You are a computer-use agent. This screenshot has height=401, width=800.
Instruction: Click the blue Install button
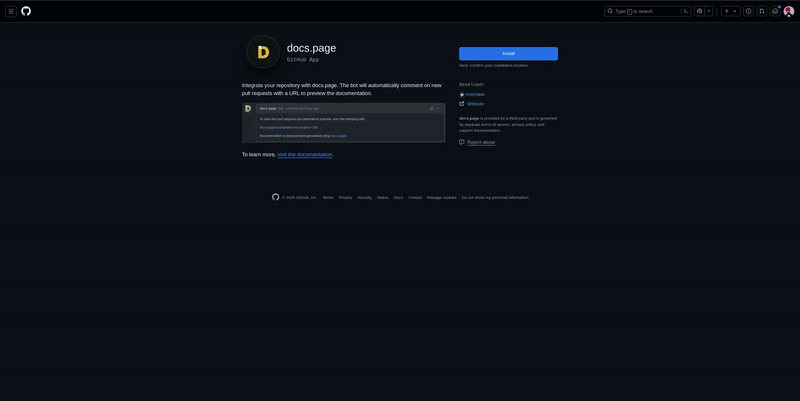click(x=508, y=54)
